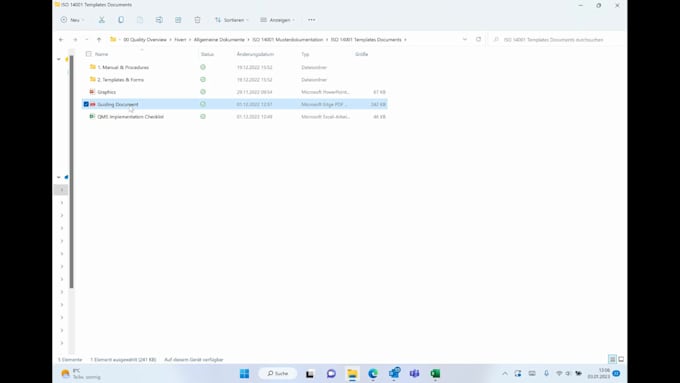The image size is (680, 383).
Task: Click sync status icon of 1. Manual & Procedures
Action: 203,67
